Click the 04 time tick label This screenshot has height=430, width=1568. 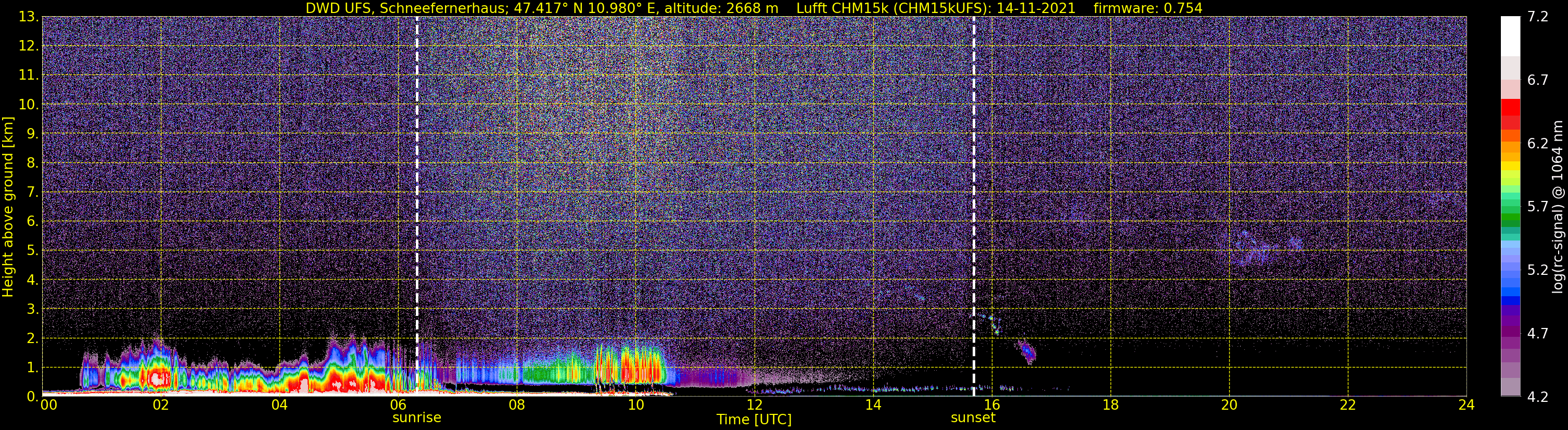279,405
